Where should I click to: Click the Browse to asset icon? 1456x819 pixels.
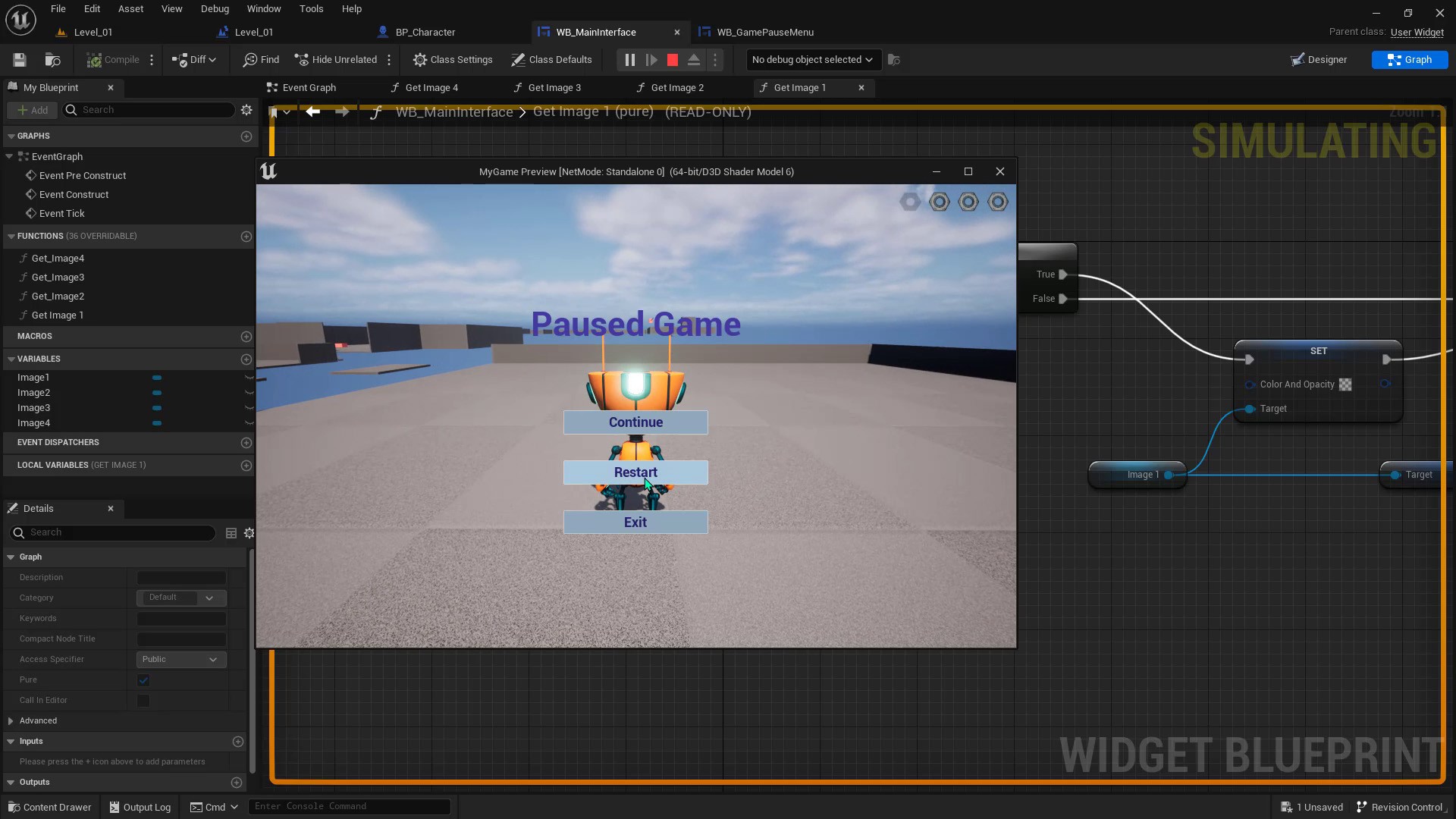click(x=52, y=60)
